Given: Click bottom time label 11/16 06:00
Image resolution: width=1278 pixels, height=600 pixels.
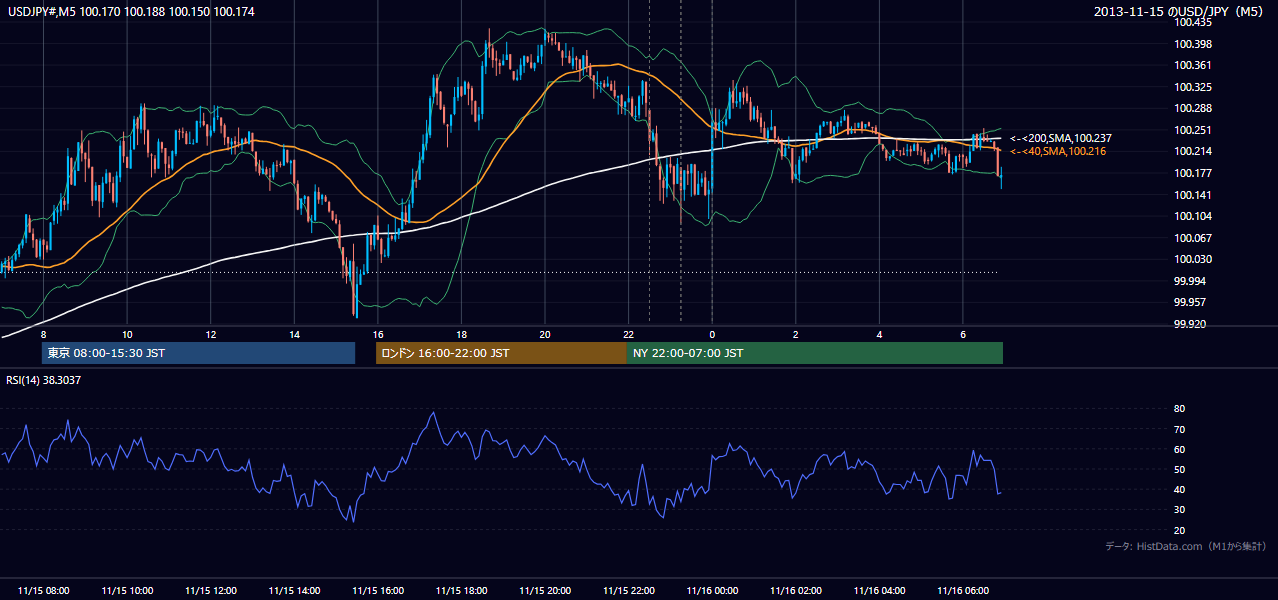Looking at the screenshot, I should click(x=962, y=591).
